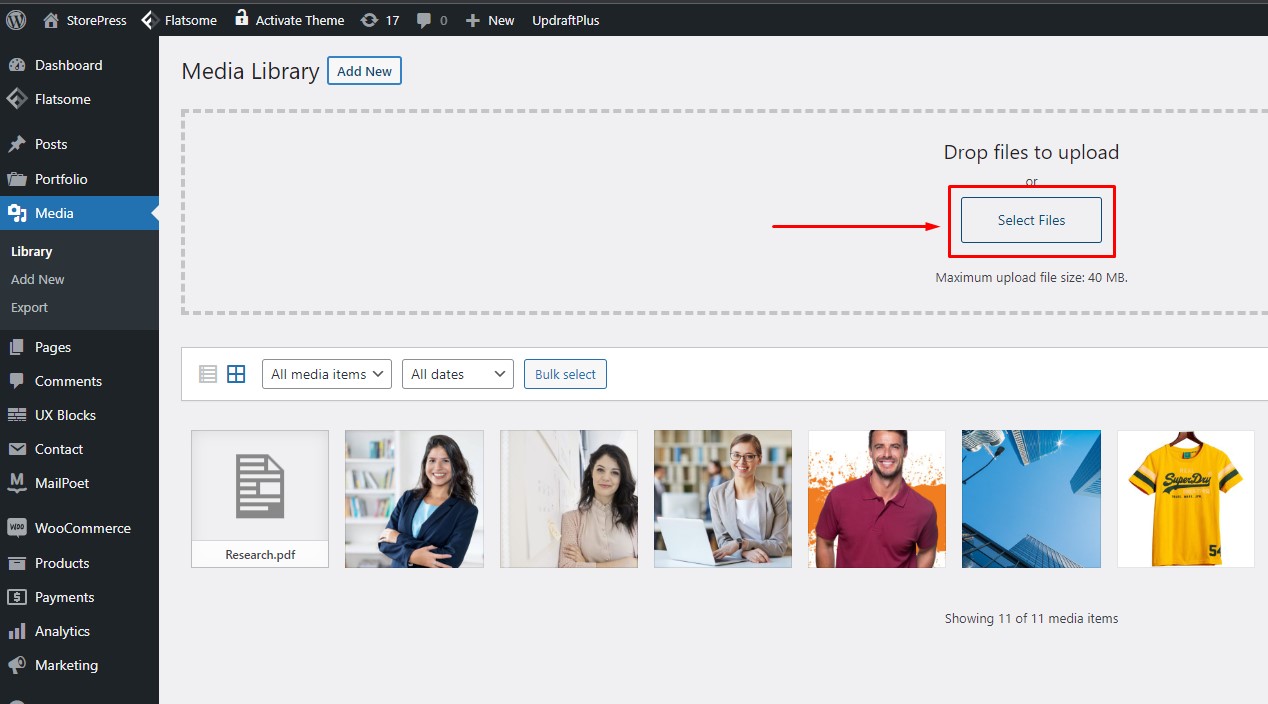Click the Activate Theme link text
Screen dimensions: 1268x704
300,20
